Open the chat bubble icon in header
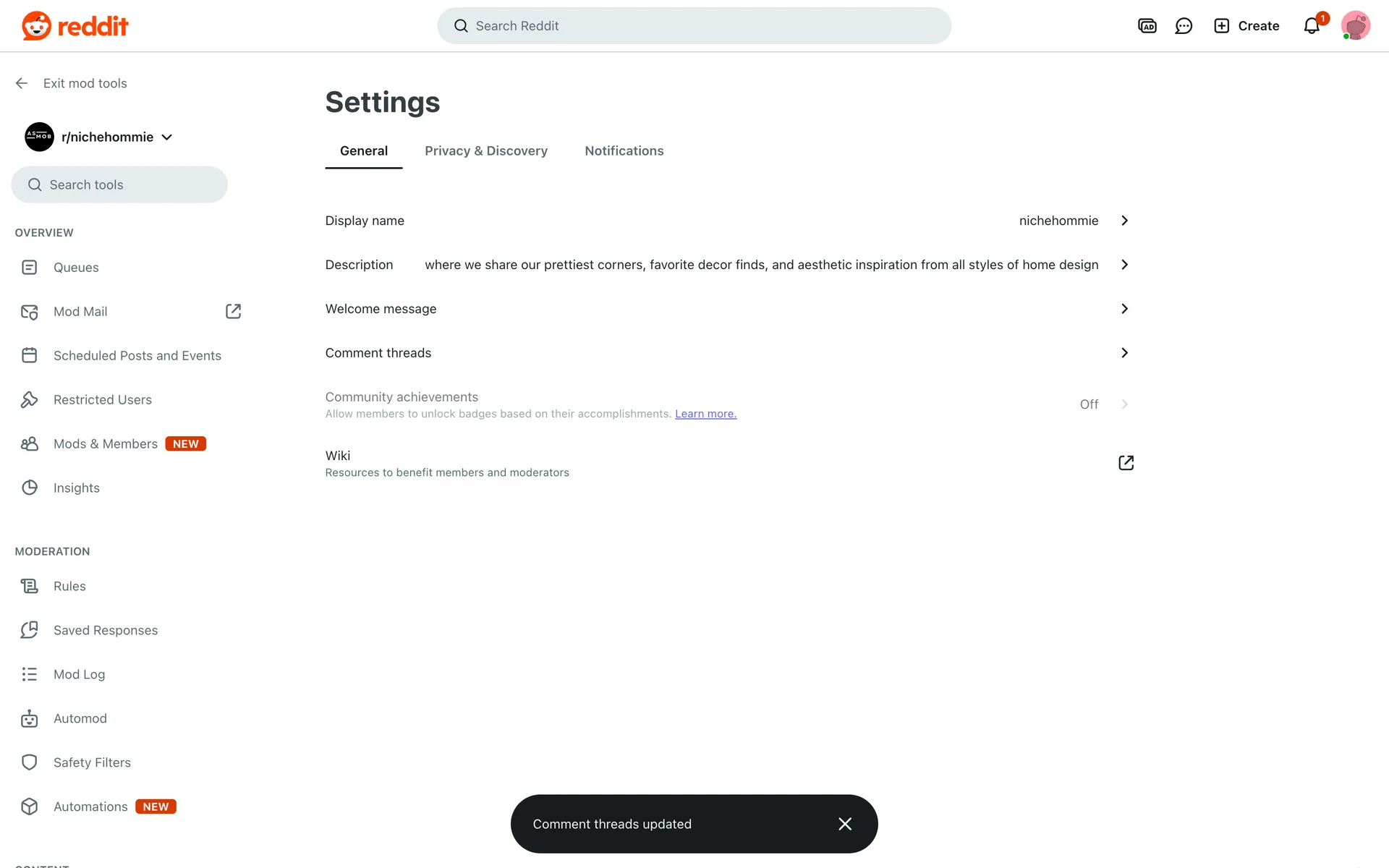 point(1184,26)
